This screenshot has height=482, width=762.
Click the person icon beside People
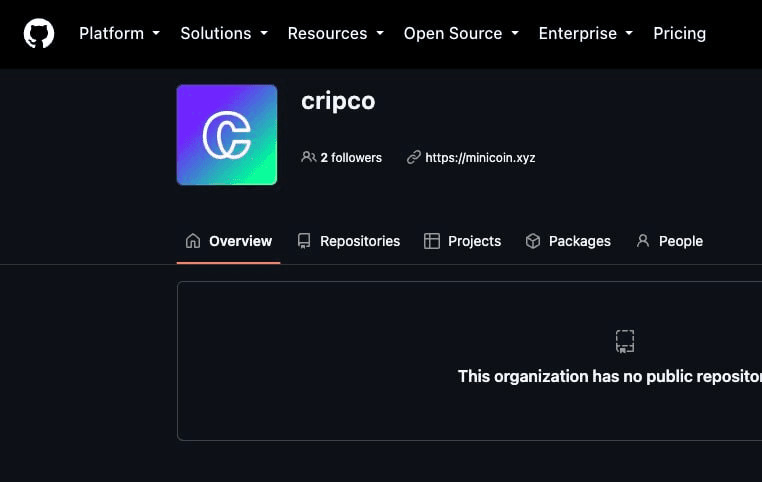pos(643,241)
